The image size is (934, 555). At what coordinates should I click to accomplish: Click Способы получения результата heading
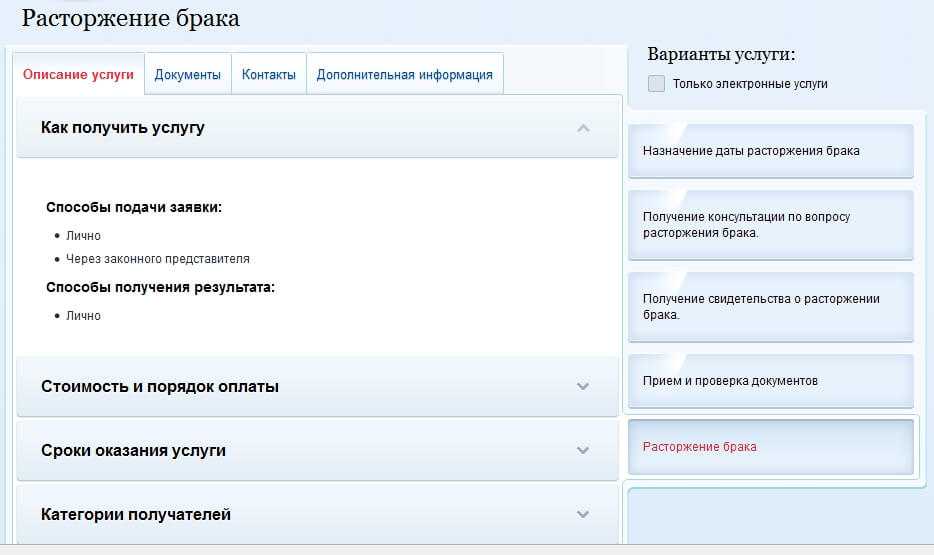[160, 287]
